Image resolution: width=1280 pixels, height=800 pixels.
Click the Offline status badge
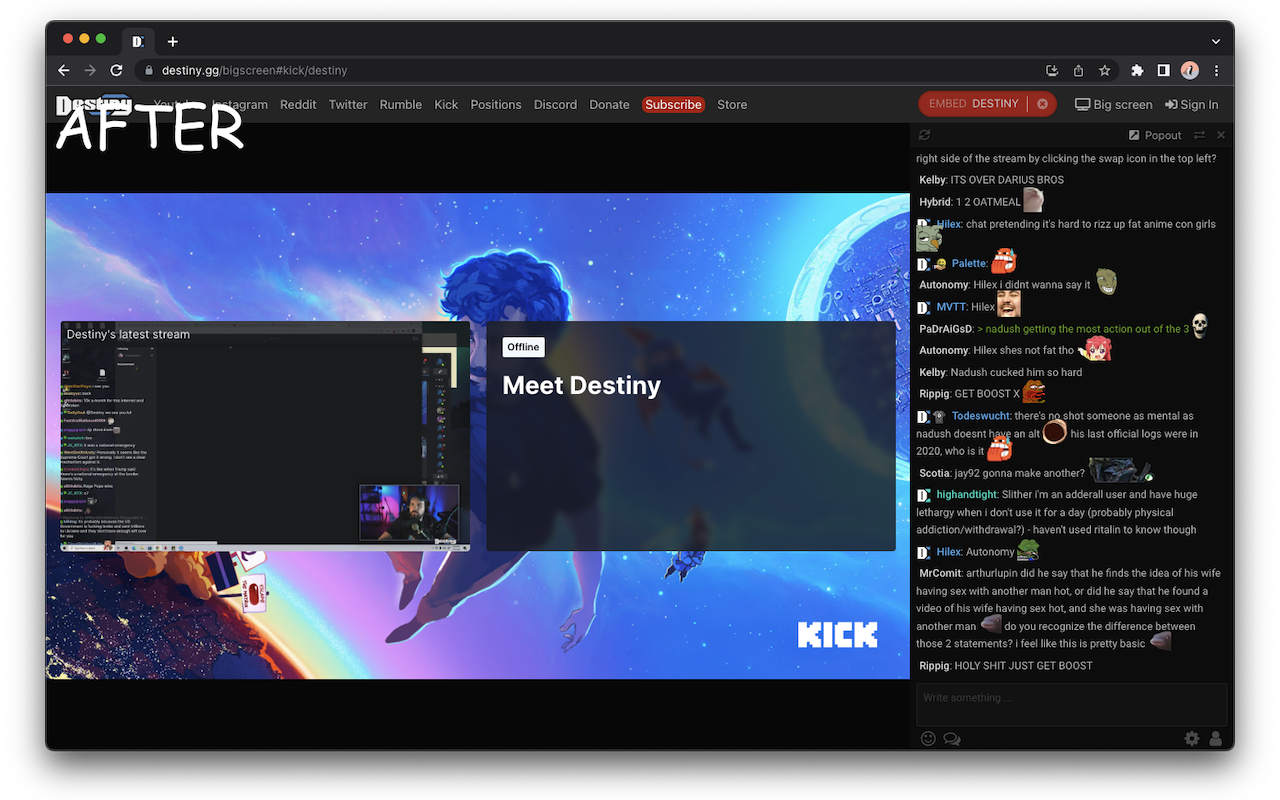[523, 347]
